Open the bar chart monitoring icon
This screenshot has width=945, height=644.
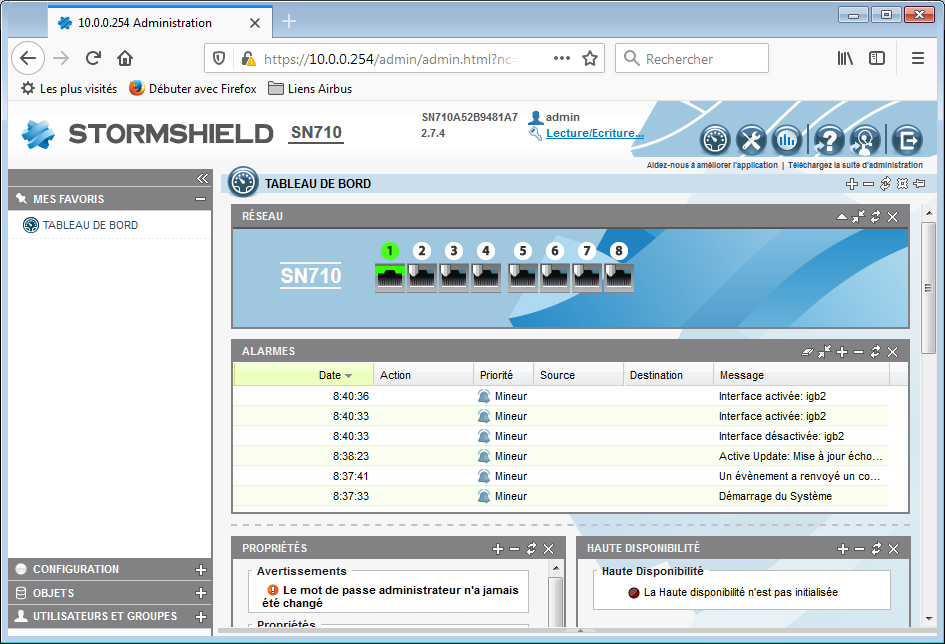[x=787, y=139]
